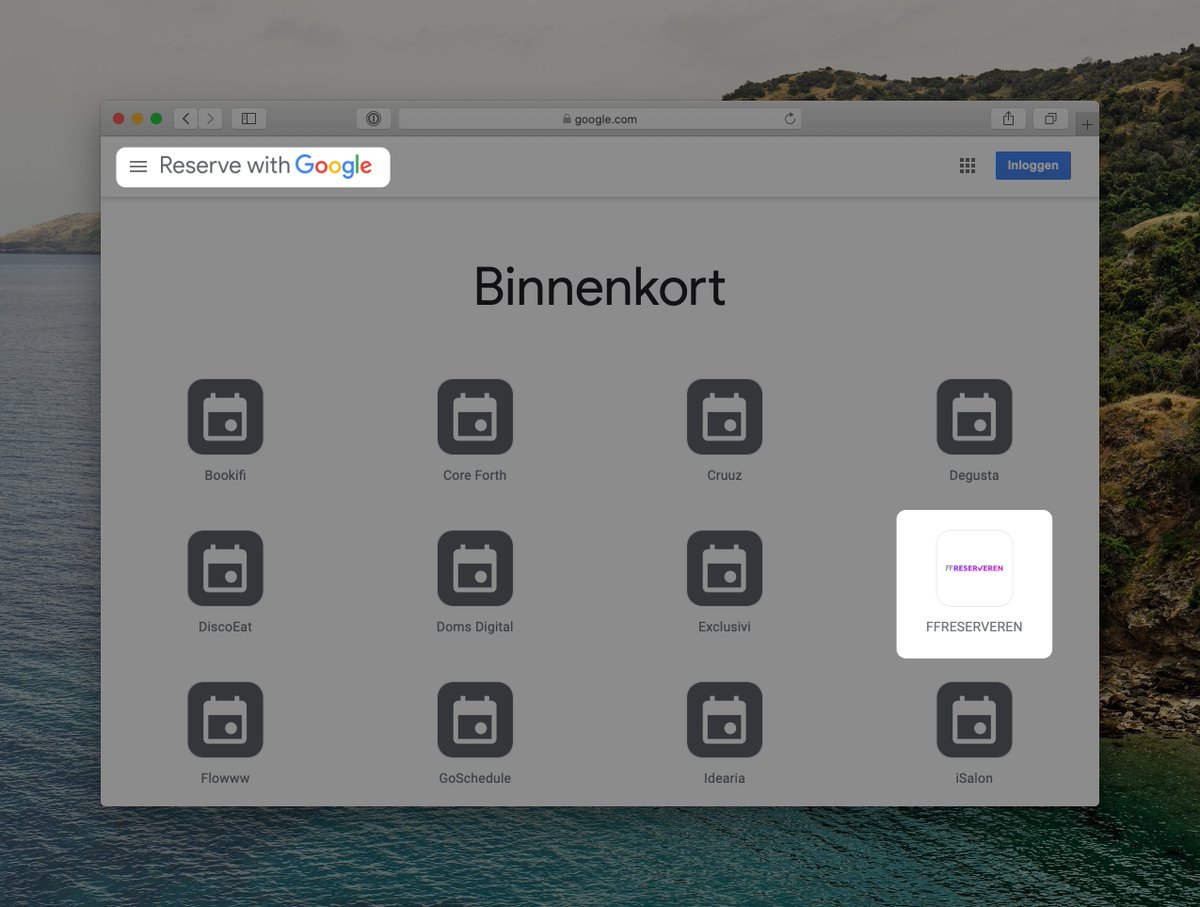Click the google.com address bar
Image resolution: width=1200 pixels, height=907 pixels.
pos(600,119)
